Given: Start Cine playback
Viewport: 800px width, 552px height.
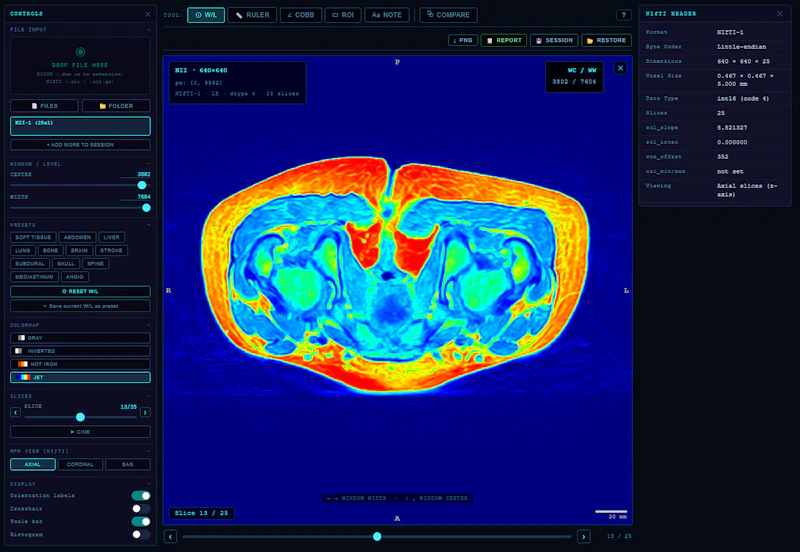Looking at the screenshot, I should (80, 432).
